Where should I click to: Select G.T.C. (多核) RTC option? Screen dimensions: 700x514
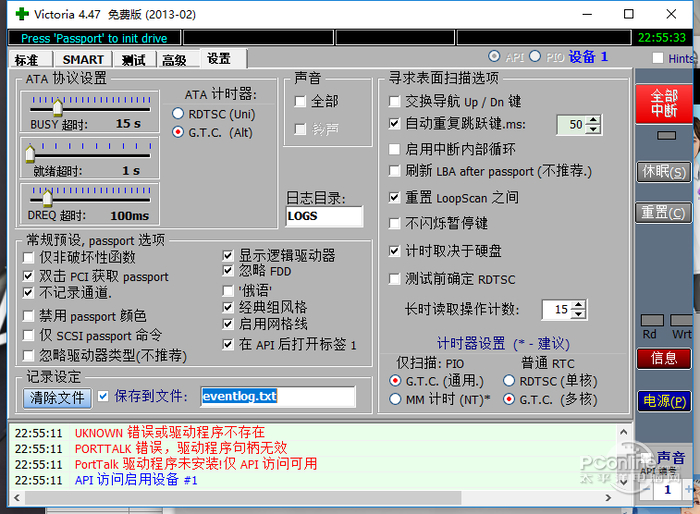[x=509, y=399]
